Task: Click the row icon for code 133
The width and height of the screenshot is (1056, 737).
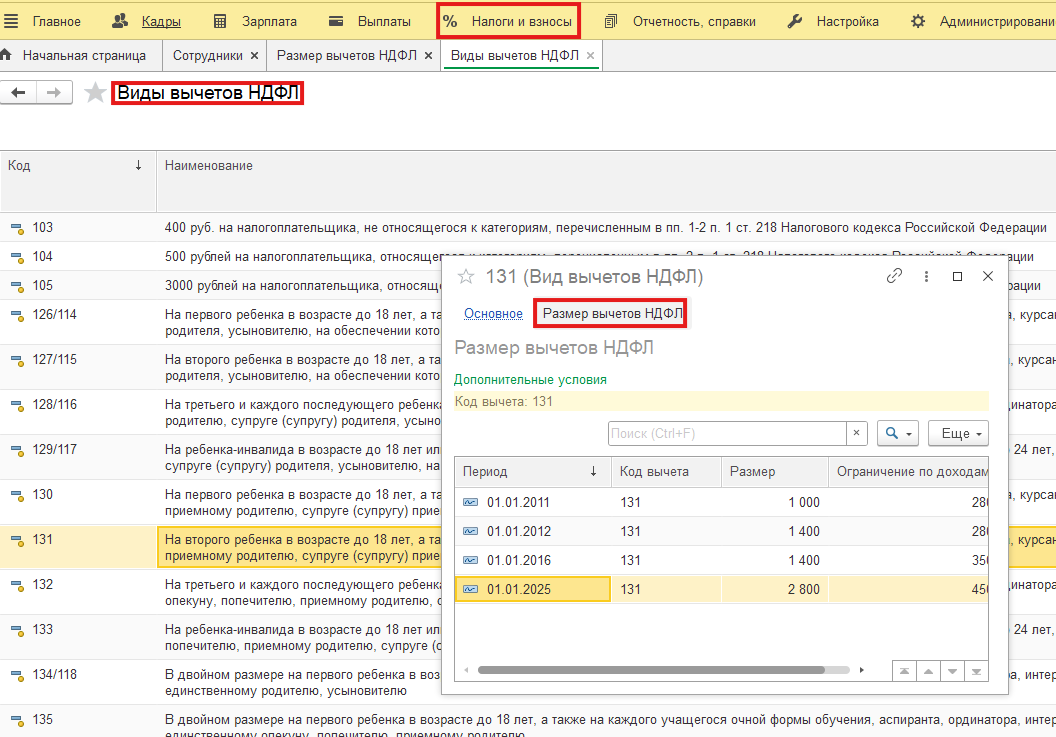Action: coord(17,631)
